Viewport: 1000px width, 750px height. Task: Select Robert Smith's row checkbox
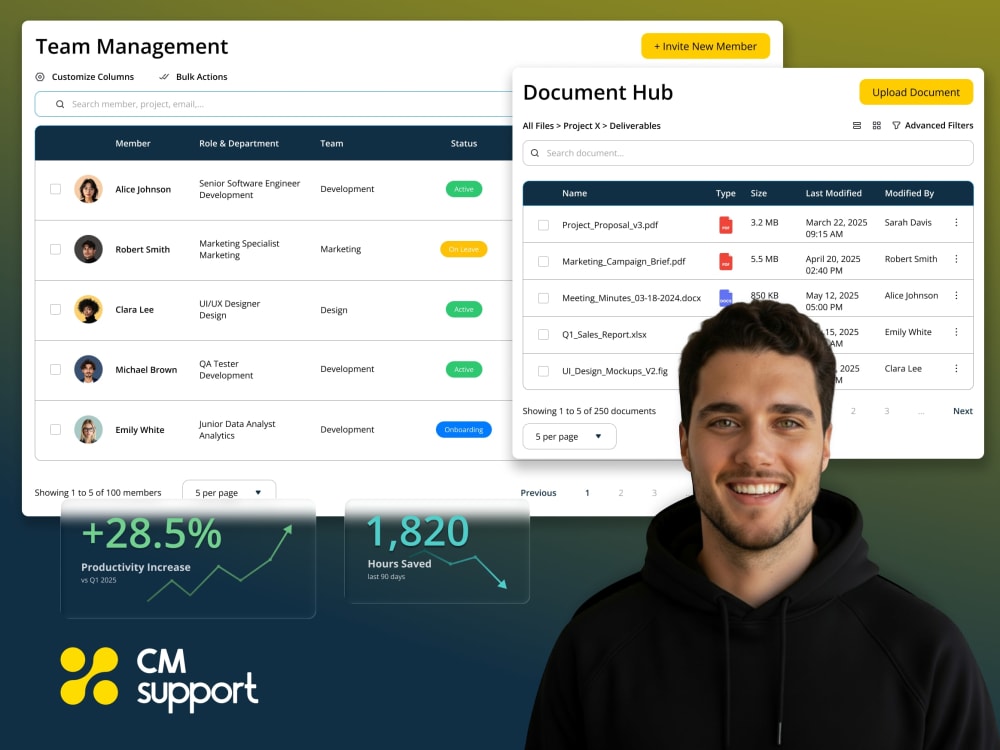pos(55,249)
